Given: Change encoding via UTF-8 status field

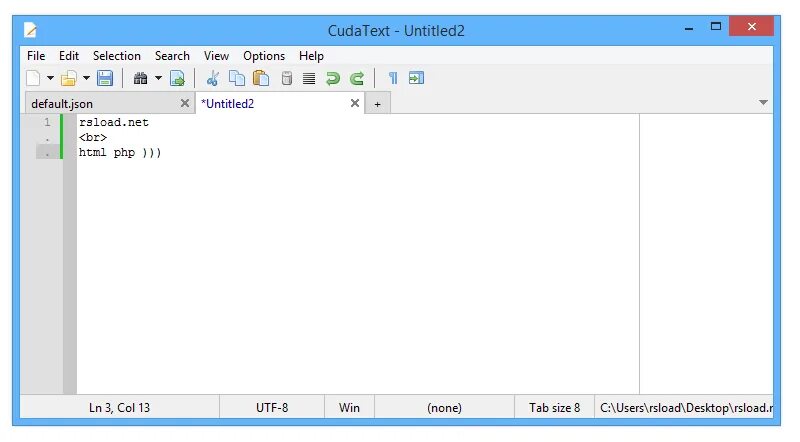Looking at the screenshot, I should [x=272, y=408].
